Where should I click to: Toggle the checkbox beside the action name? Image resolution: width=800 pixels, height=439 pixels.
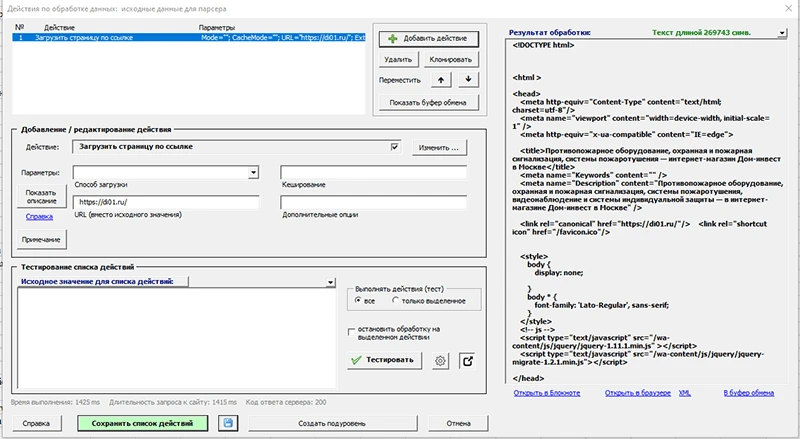394,147
